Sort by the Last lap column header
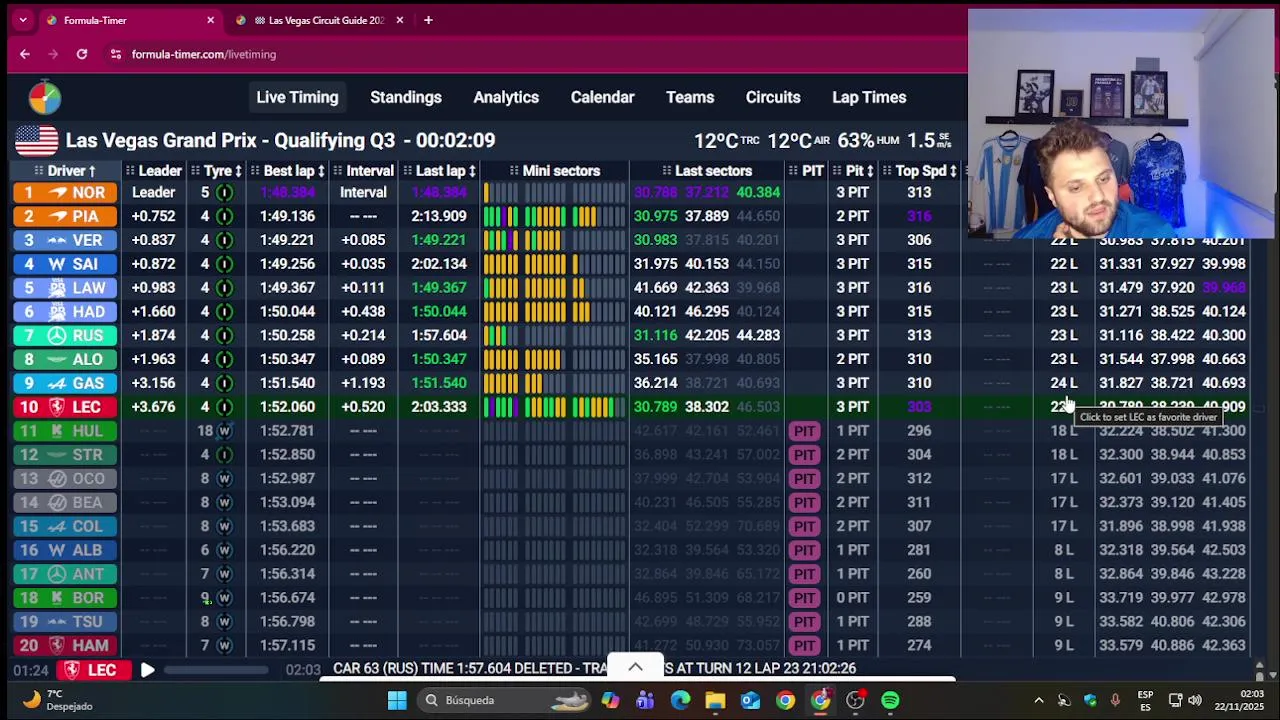Screen dimensions: 1280x720 (x=439, y=171)
